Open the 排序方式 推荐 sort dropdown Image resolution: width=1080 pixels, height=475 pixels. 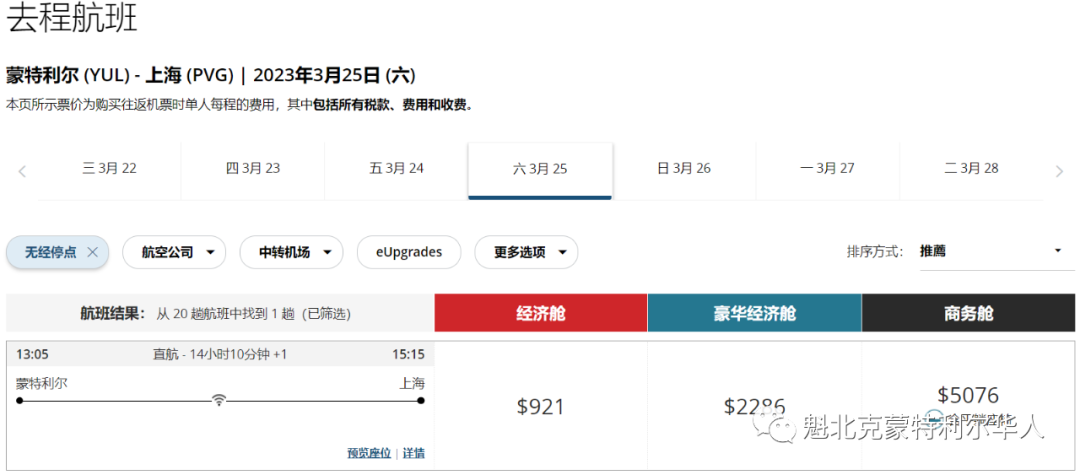(x=997, y=251)
